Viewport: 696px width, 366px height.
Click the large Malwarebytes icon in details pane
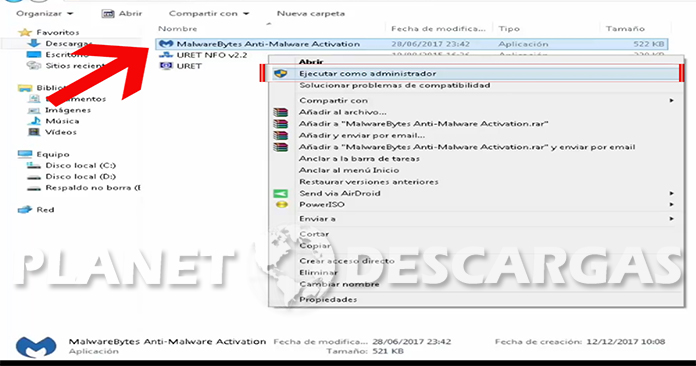(x=36, y=346)
